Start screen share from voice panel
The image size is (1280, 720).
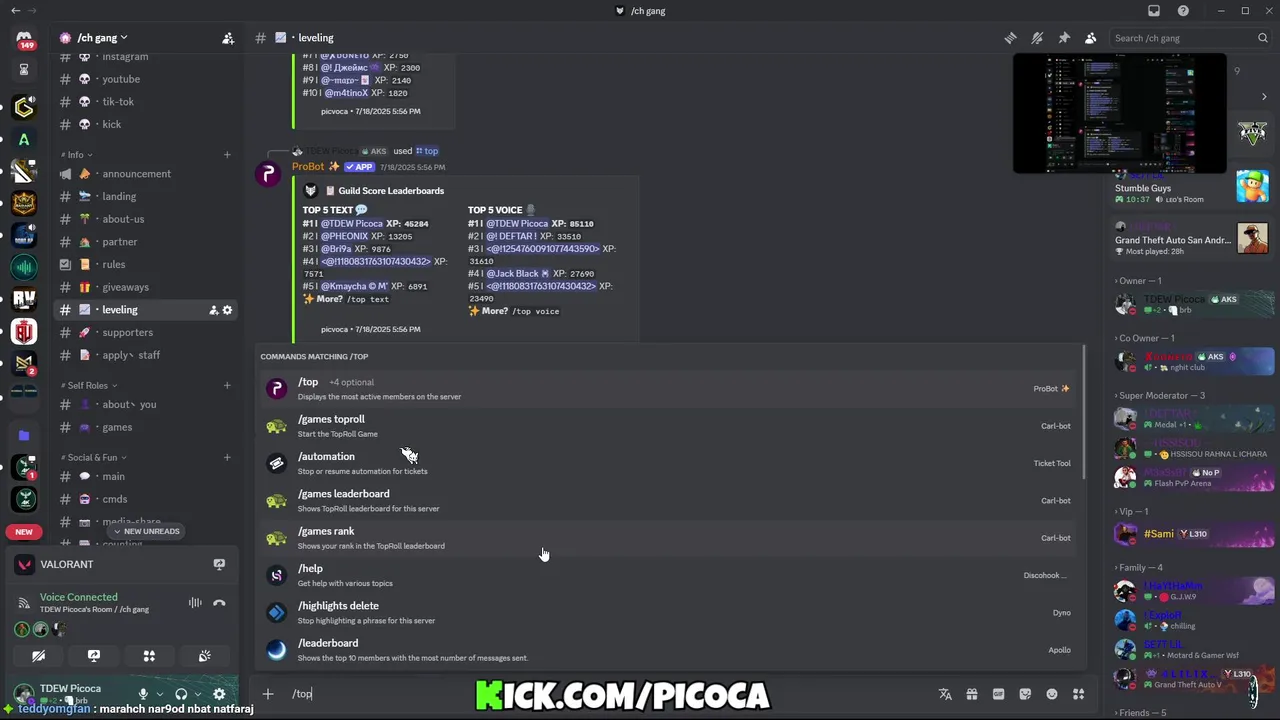click(x=94, y=656)
